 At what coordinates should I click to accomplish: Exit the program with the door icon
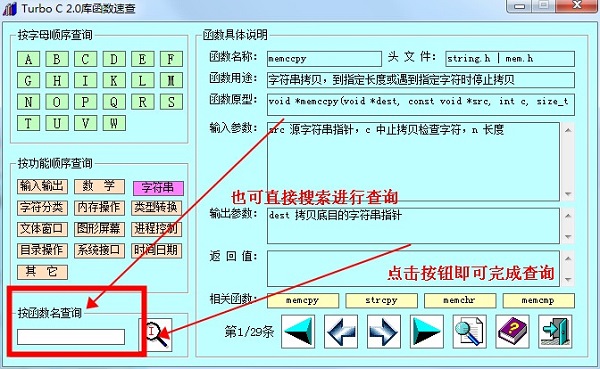(x=555, y=331)
